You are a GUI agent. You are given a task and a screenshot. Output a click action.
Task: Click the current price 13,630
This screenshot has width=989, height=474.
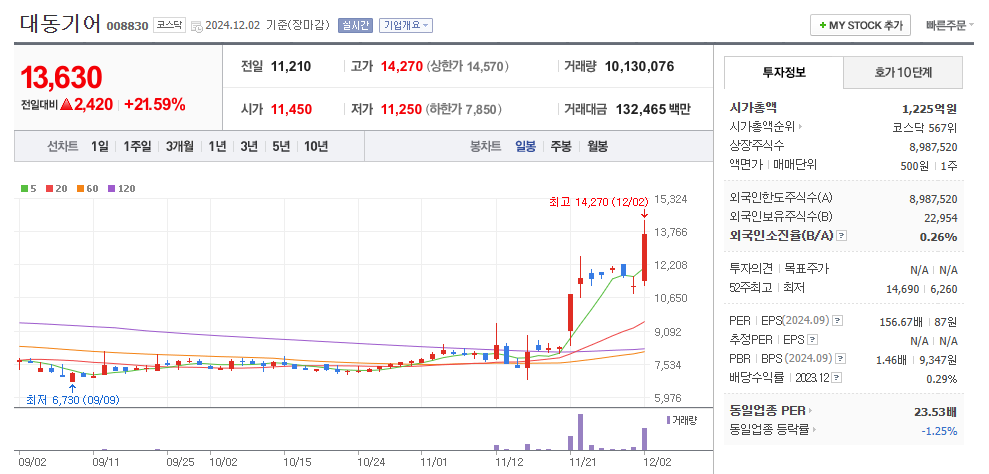(x=61, y=77)
